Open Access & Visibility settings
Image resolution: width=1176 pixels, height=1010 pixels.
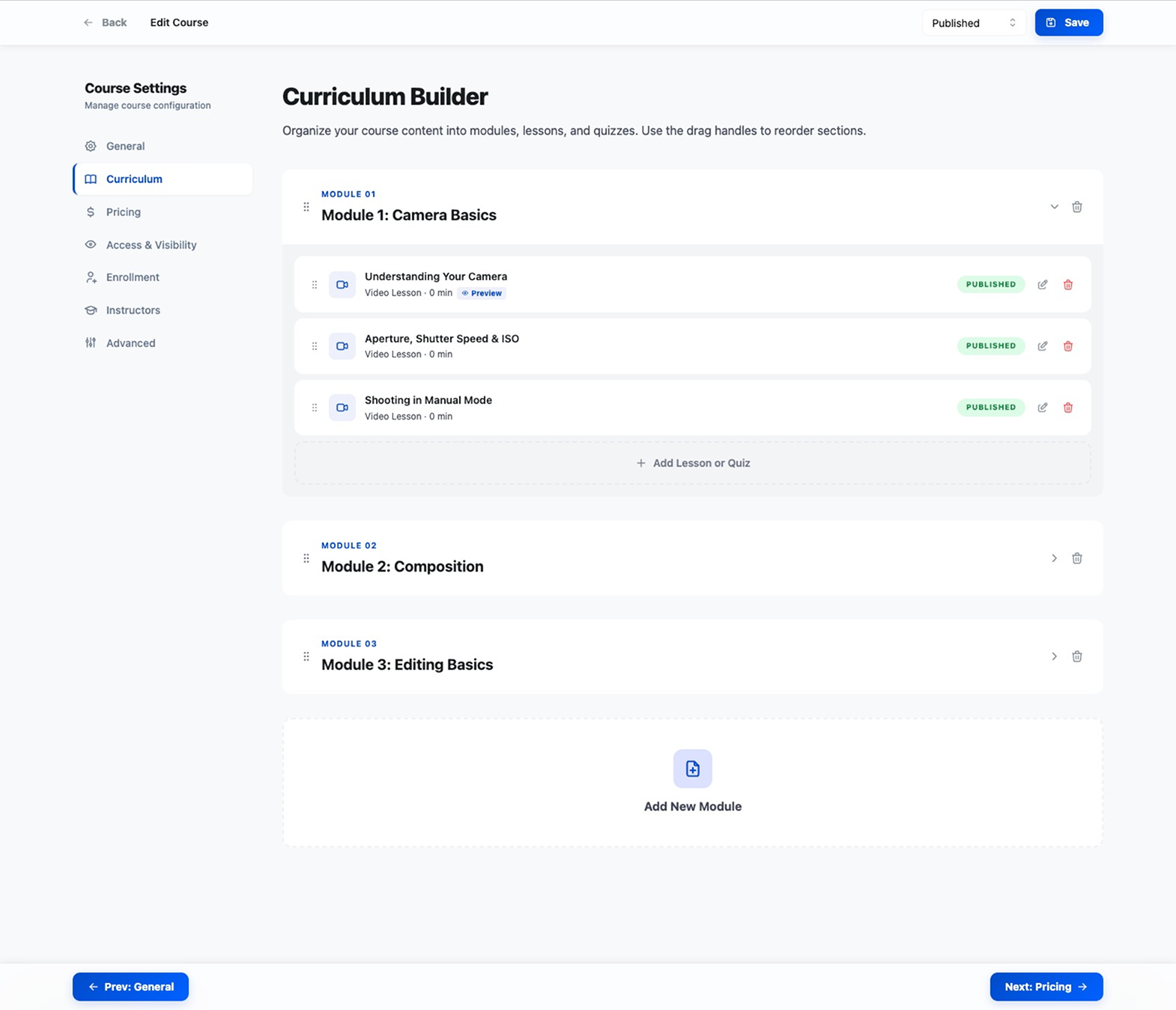(x=163, y=245)
